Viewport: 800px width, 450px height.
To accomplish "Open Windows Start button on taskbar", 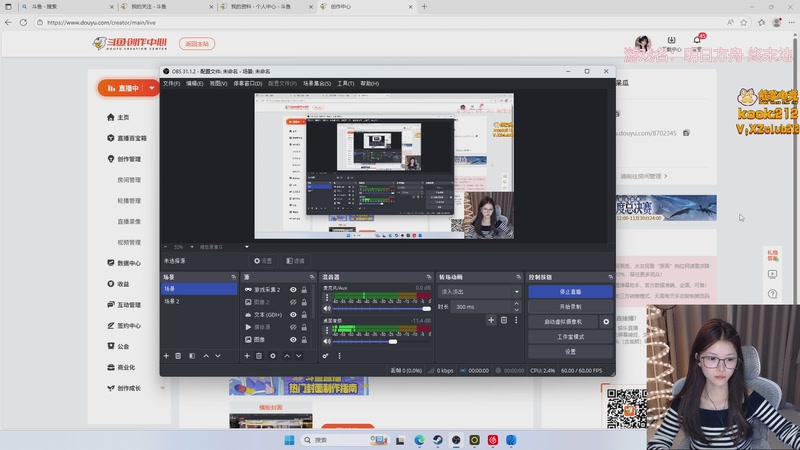I will click(289, 440).
